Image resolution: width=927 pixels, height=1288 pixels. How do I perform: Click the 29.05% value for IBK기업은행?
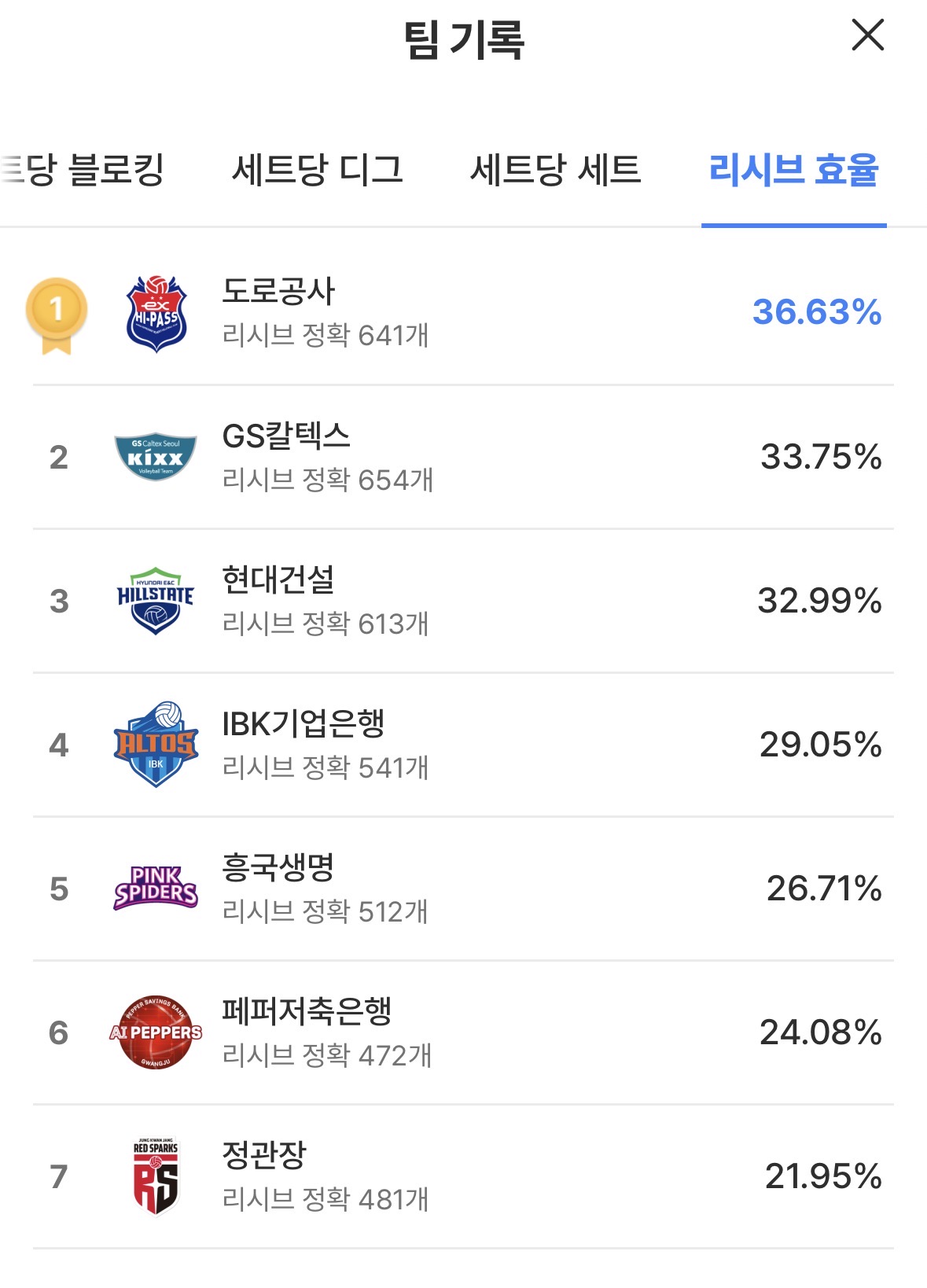coord(820,745)
